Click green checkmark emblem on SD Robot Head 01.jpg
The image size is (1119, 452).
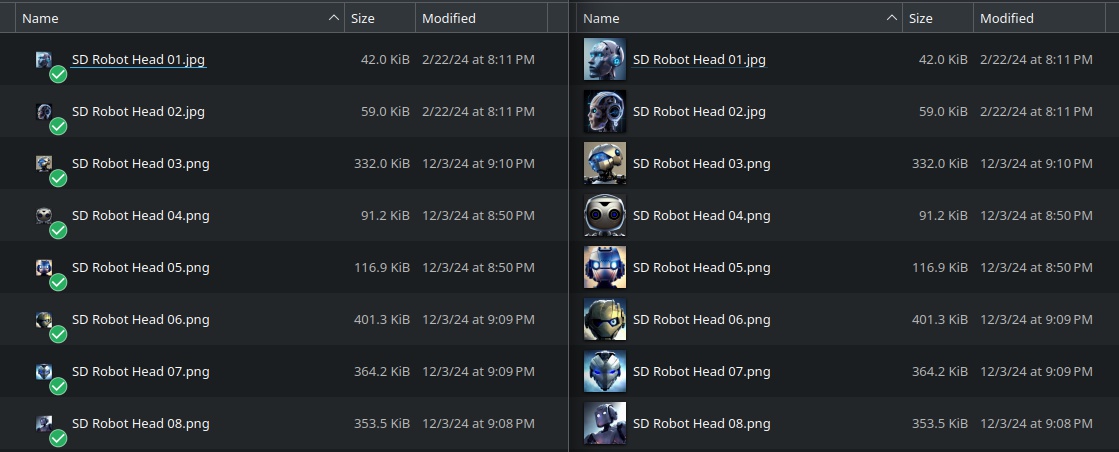pyautogui.click(x=58, y=74)
